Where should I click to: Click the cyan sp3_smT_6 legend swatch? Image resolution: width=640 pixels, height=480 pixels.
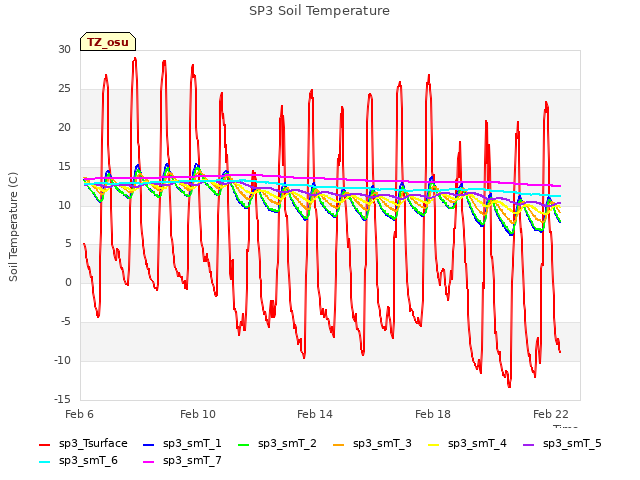(44, 462)
